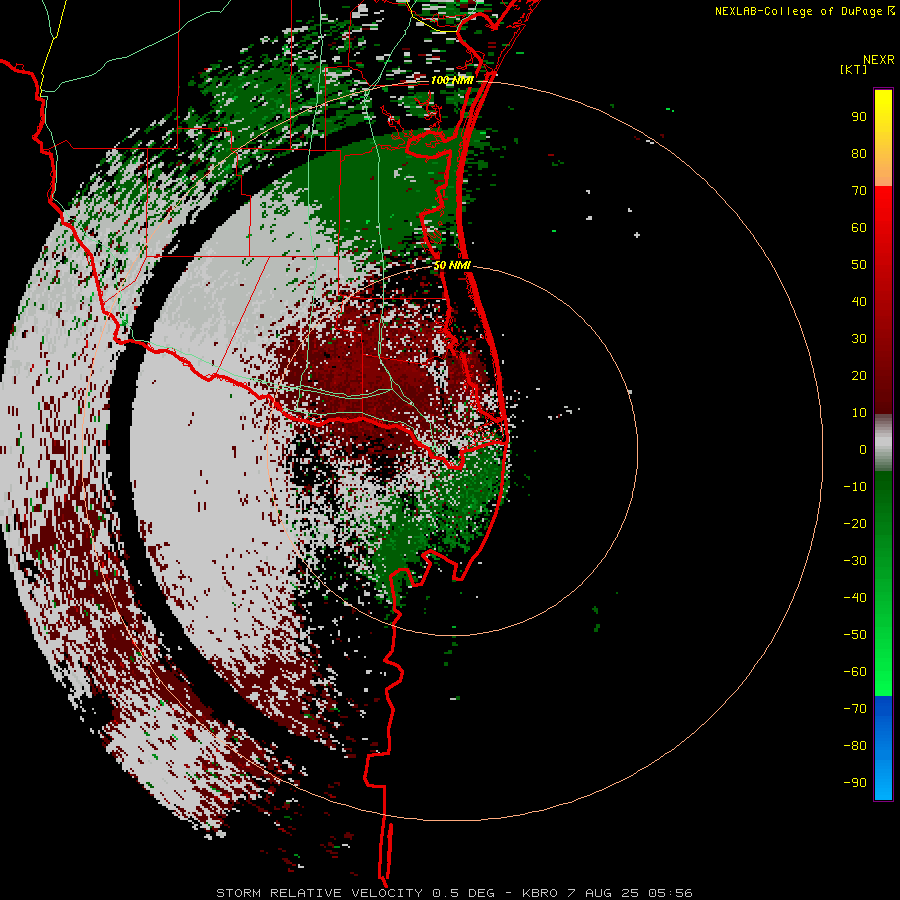
Task: Click the positive 80 scale value
Action: point(859,154)
